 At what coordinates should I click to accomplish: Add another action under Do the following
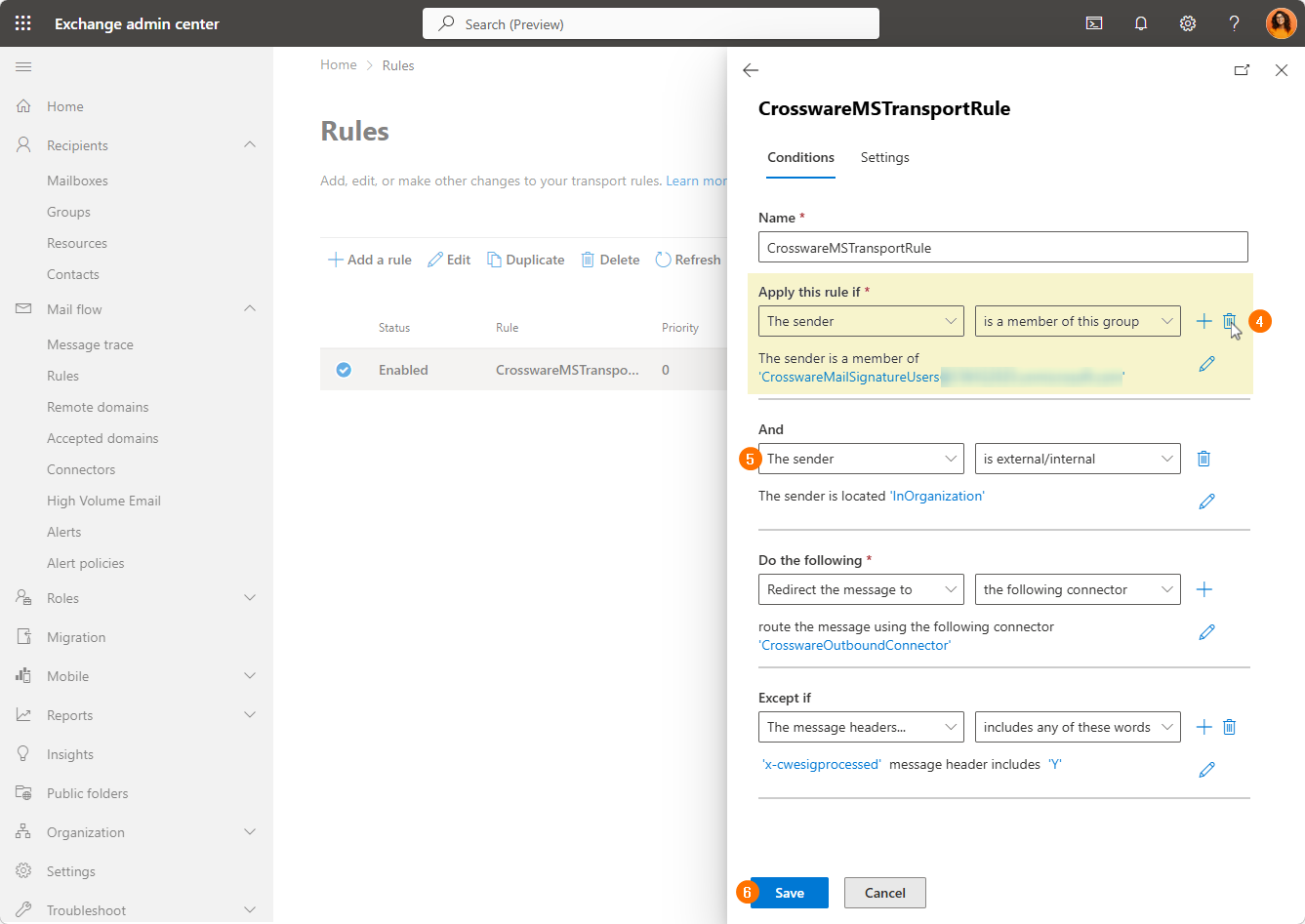(x=1204, y=589)
